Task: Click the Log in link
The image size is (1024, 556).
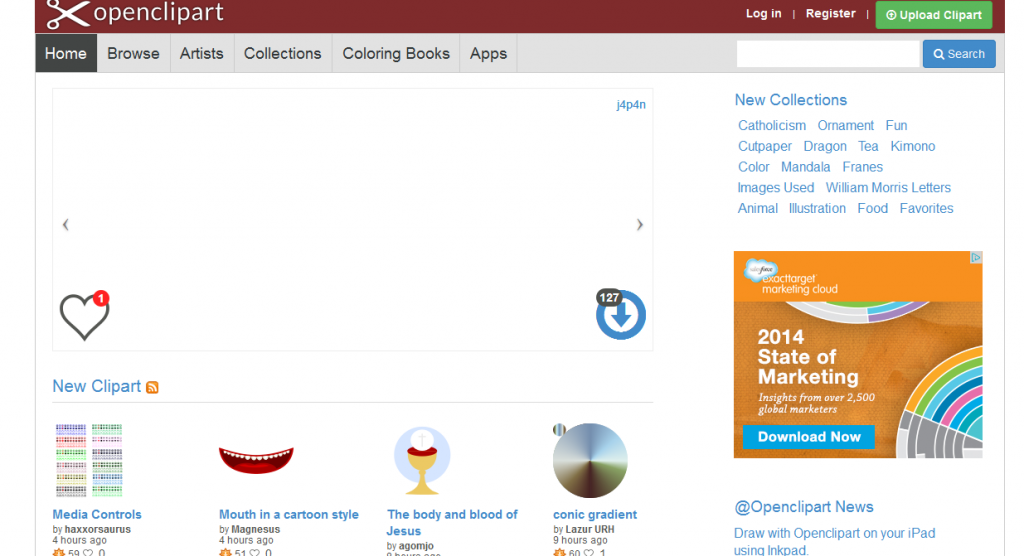Action: click(x=763, y=14)
